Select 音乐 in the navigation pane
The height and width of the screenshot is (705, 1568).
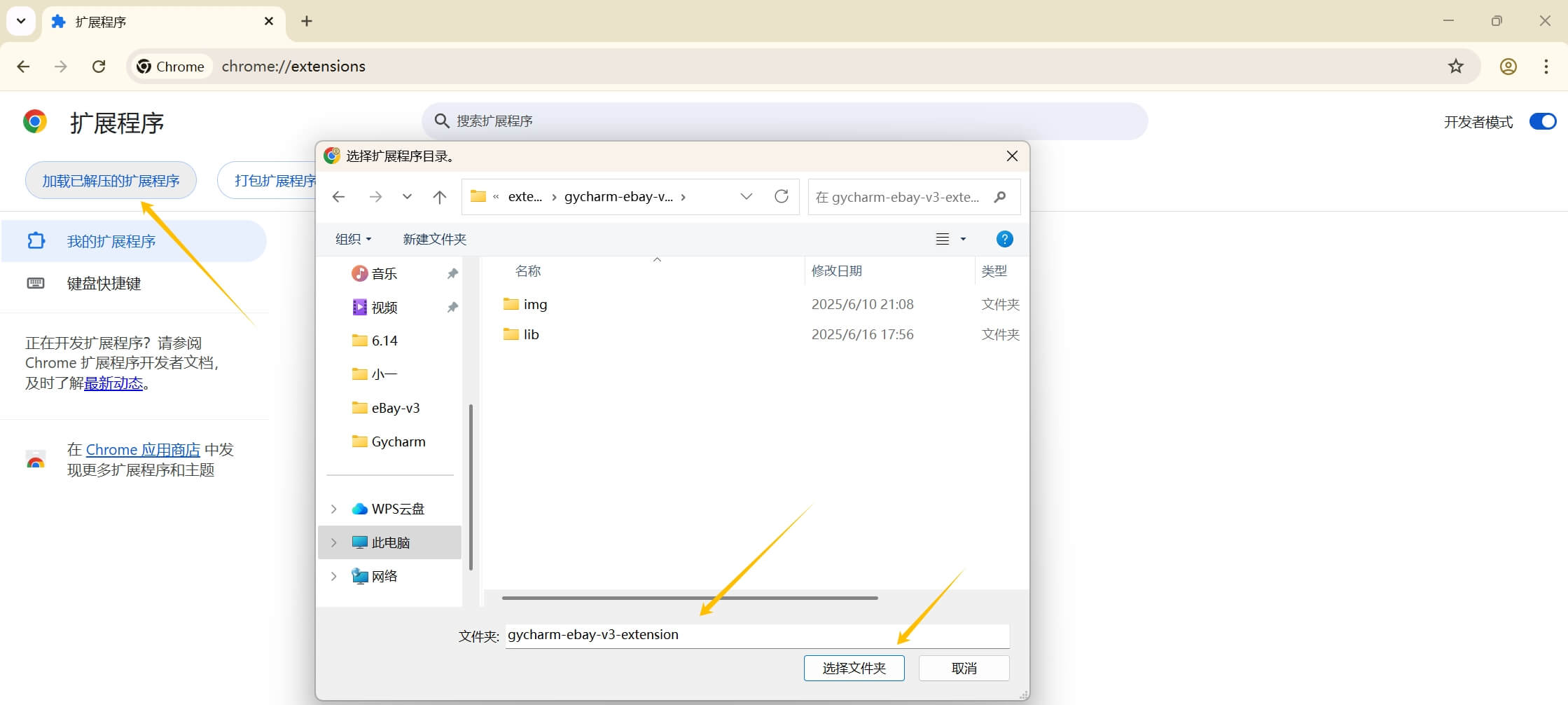pyautogui.click(x=384, y=273)
